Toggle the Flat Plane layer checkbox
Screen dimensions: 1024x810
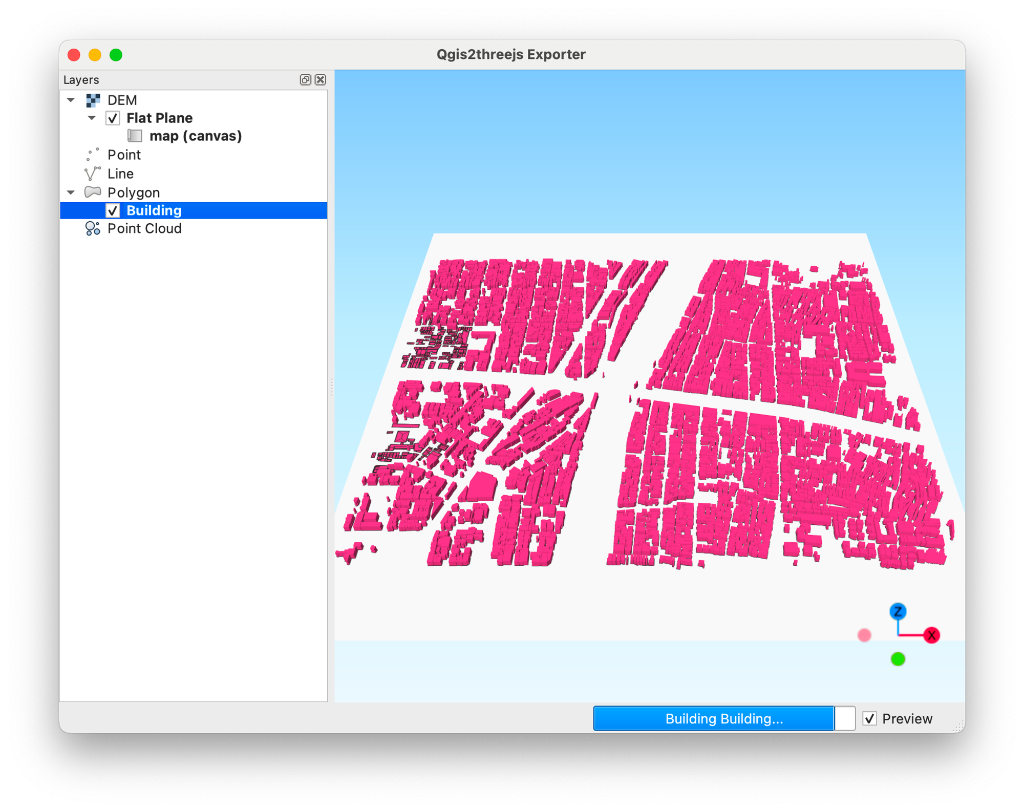(x=113, y=118)
